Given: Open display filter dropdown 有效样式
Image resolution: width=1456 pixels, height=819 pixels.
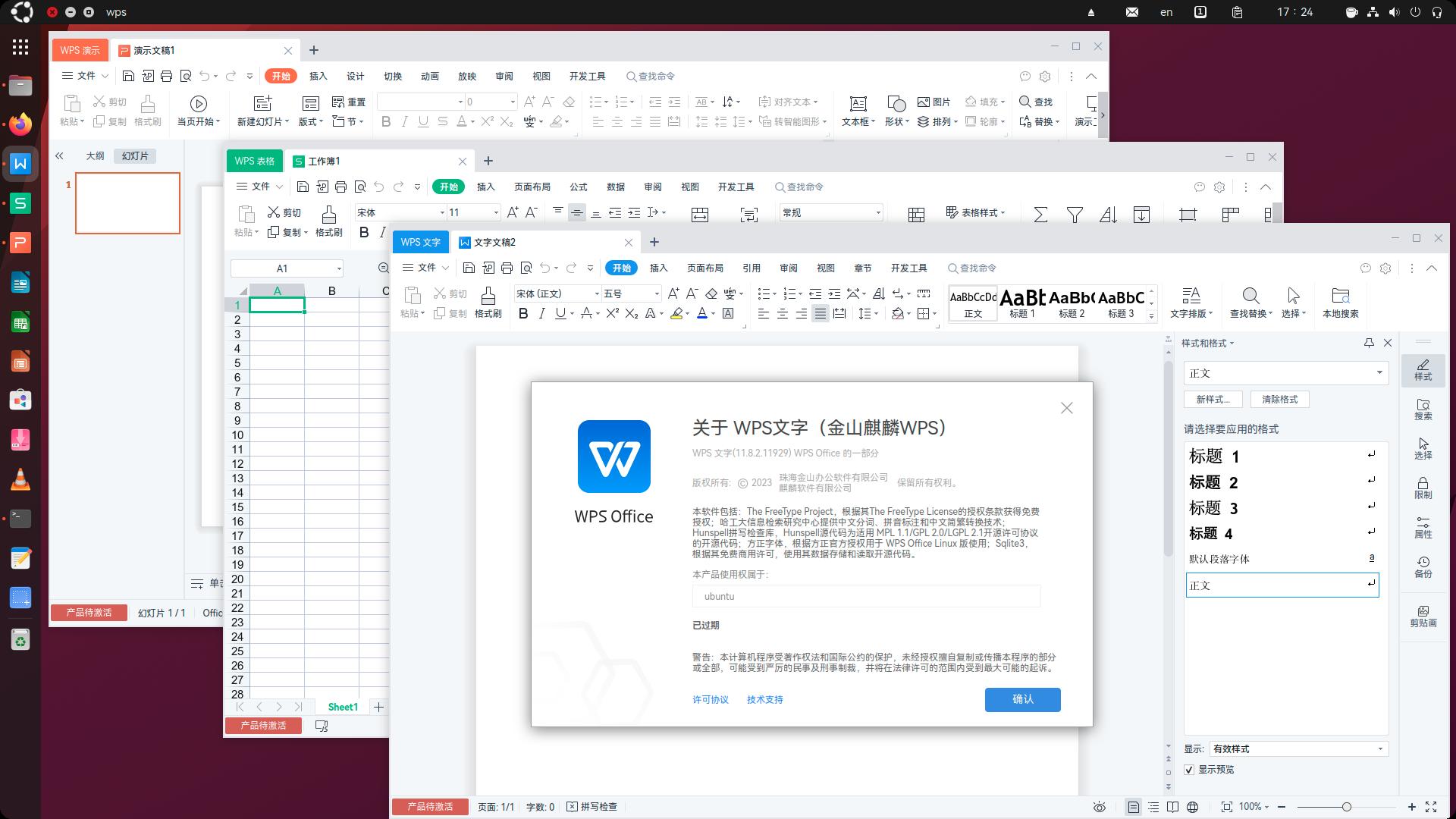Looking at the screenshot, I should pos(1379,748).
